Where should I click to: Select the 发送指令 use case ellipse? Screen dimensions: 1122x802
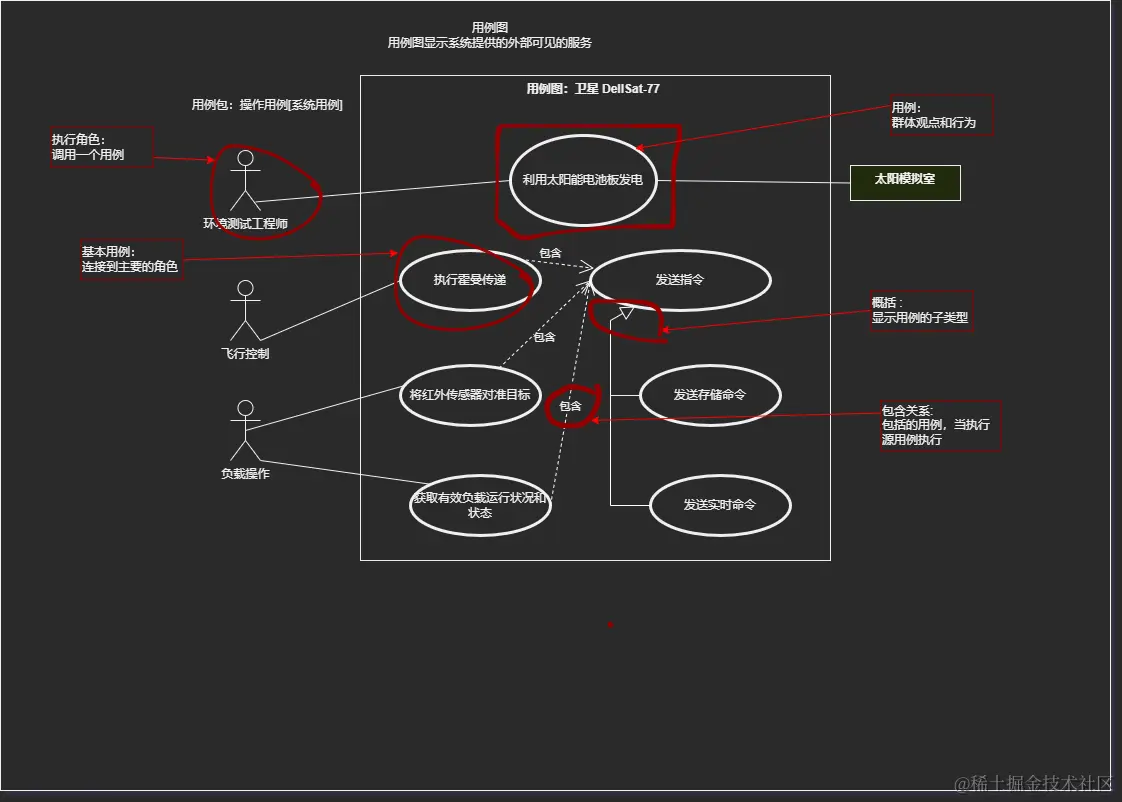[x=681, y=280]
